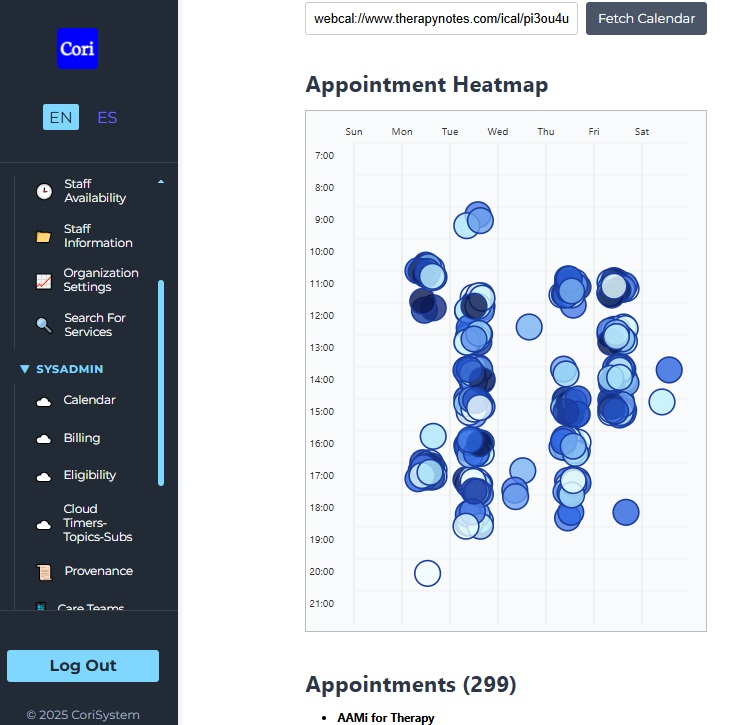Click the 7:00 time axis label

[x=324, y=155]
